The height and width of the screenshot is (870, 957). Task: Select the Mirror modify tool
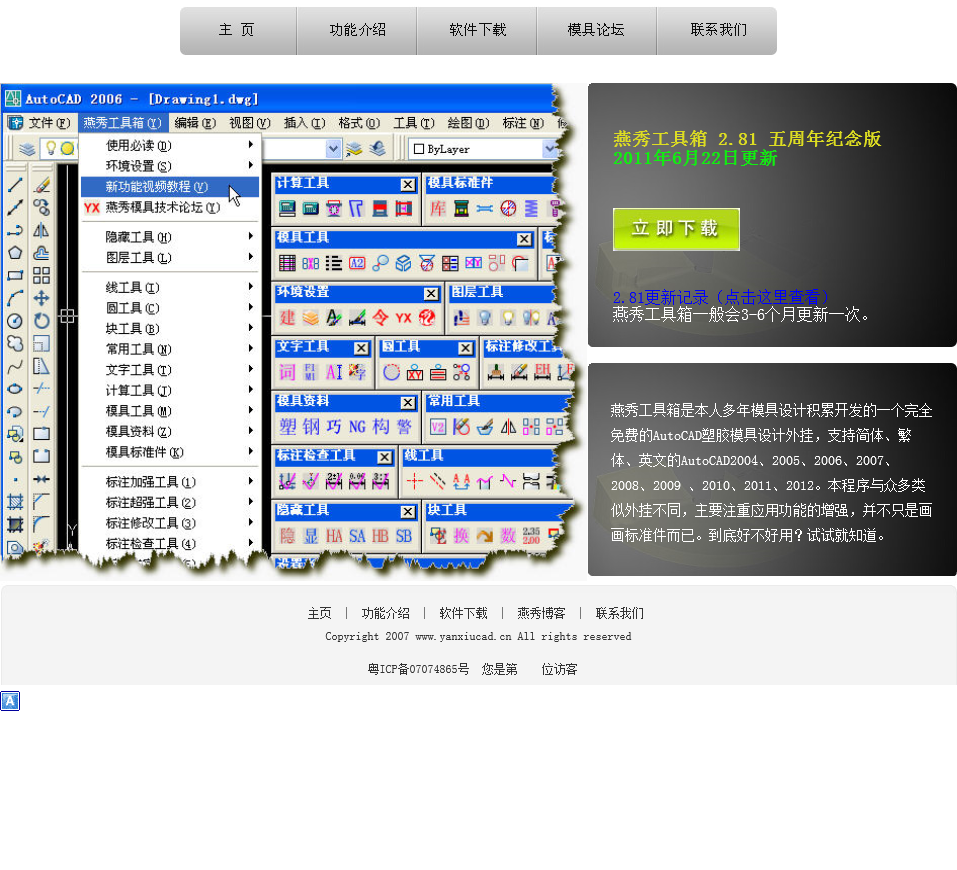tap(42, 230)
